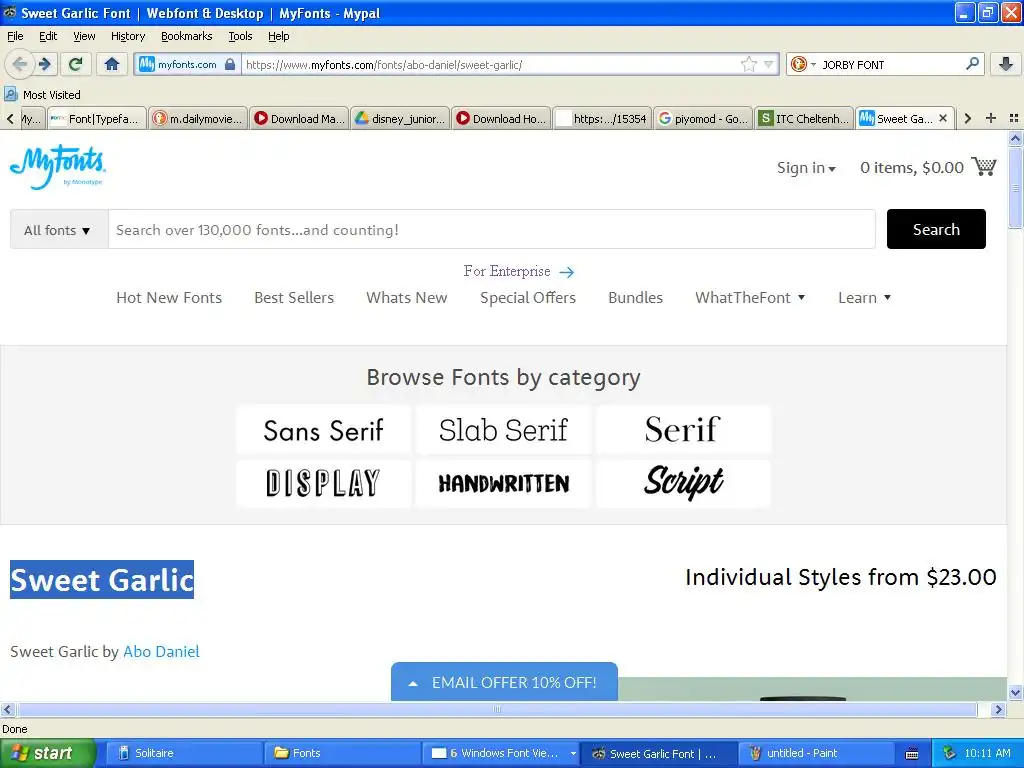Click the system tray icon beside the clock

click(x=950, y=753)
